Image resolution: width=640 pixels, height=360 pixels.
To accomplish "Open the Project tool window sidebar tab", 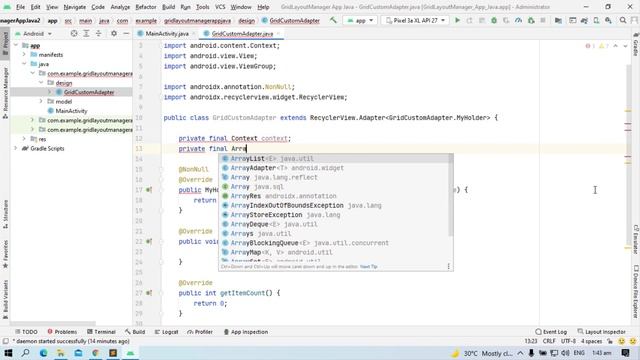I will [5, 44].
